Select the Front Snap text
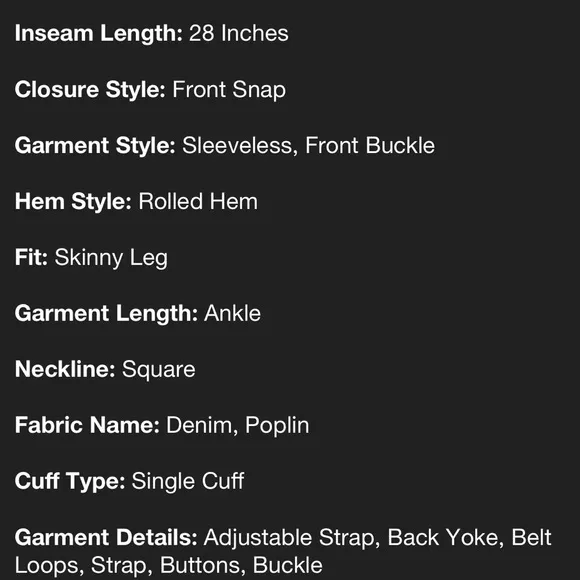 click(229, 90)
